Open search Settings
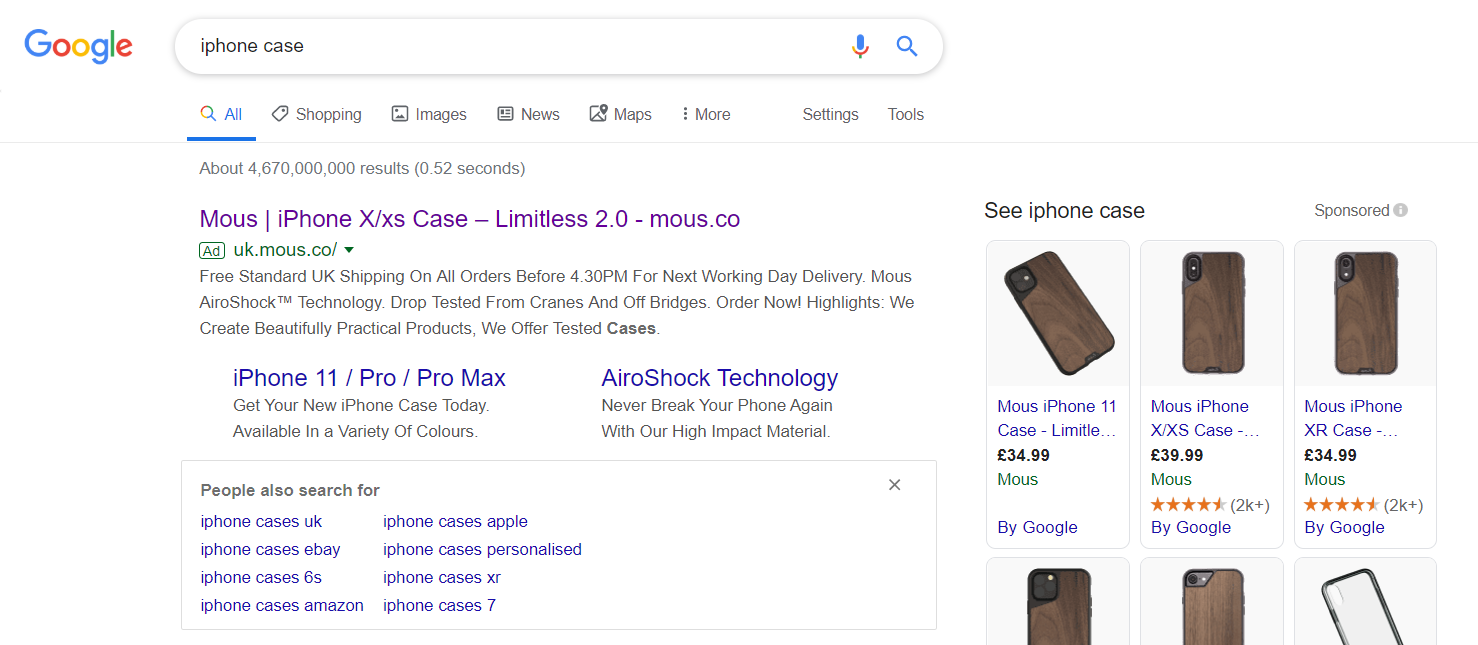1478x645 pixels. [830, 114]
